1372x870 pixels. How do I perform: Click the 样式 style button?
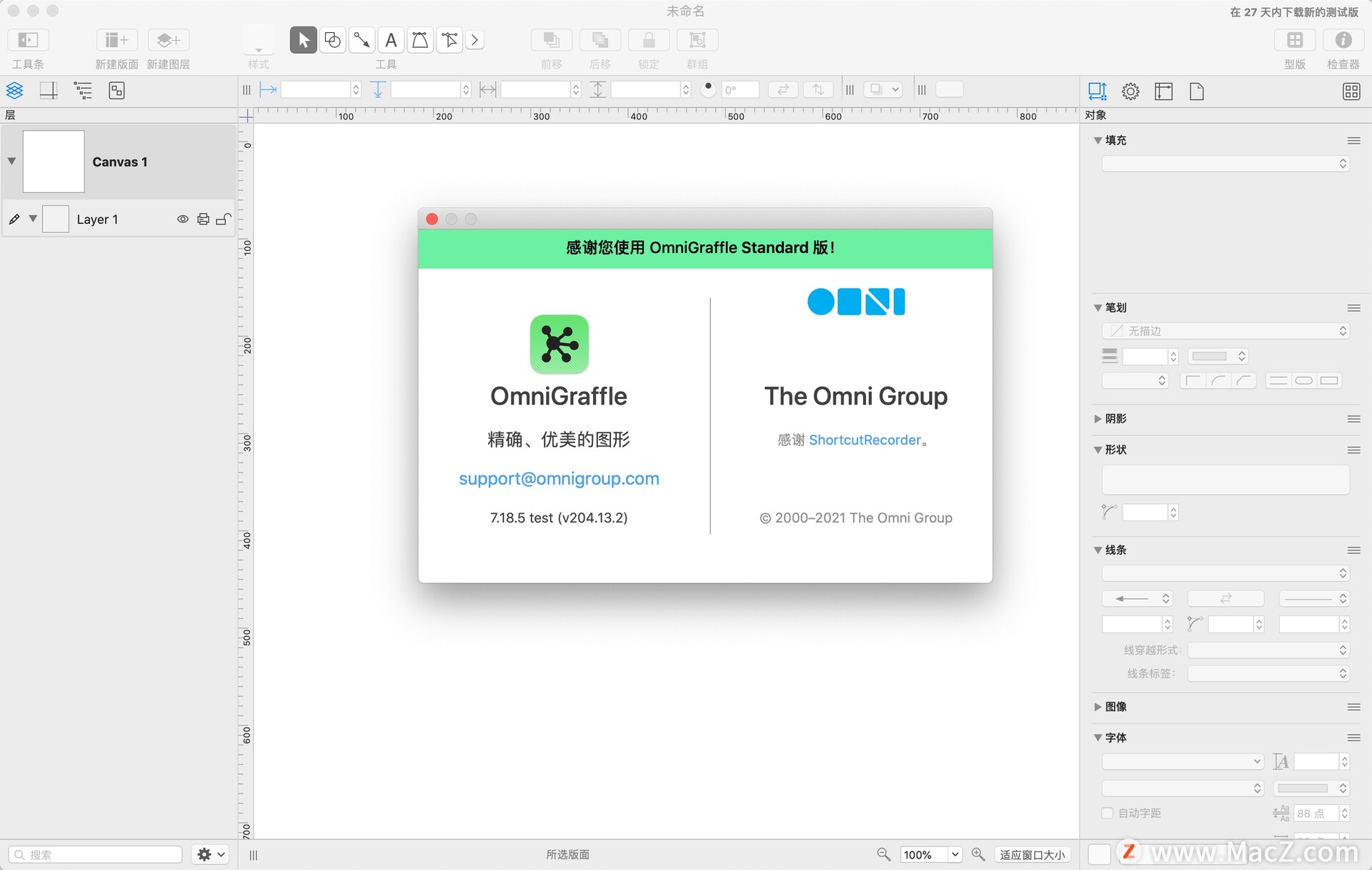259,40
